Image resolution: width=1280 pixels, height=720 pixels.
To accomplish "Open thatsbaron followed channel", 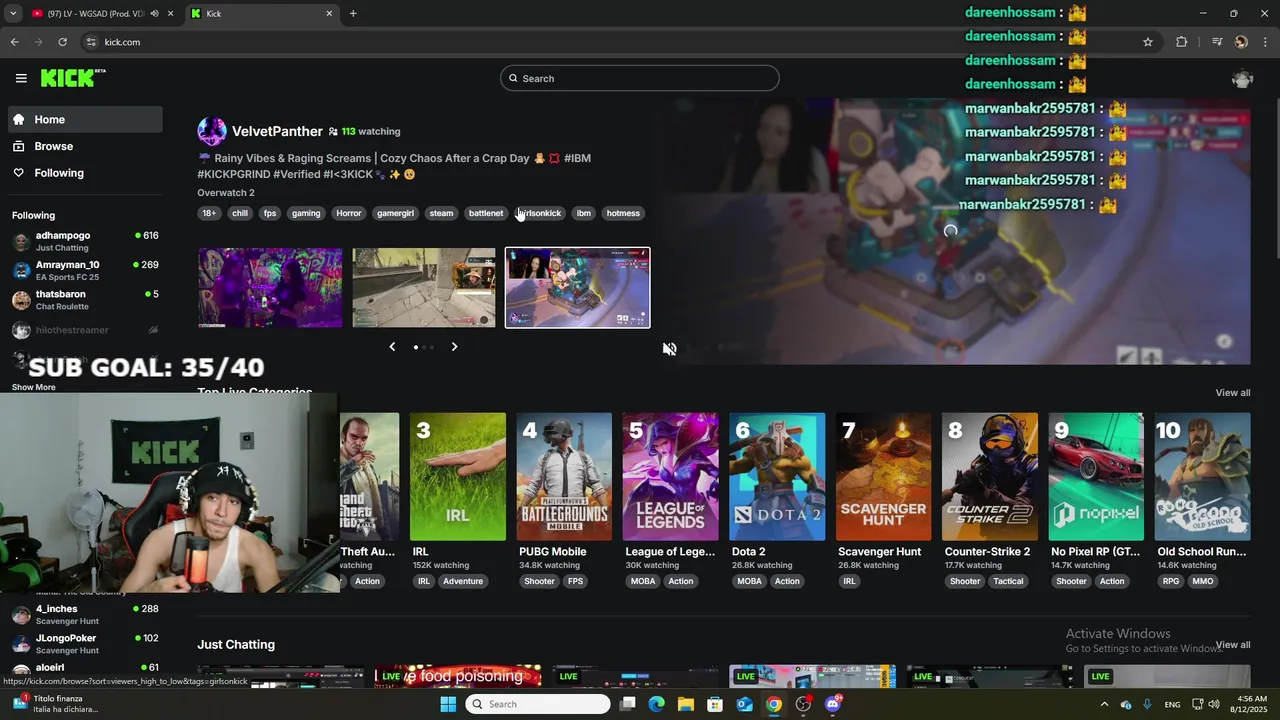I will 85,300.
